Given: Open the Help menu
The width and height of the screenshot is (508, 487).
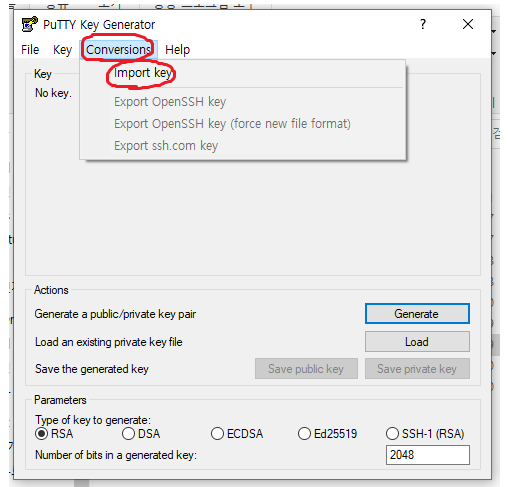Looking at the screenshot, I should 177,50.
